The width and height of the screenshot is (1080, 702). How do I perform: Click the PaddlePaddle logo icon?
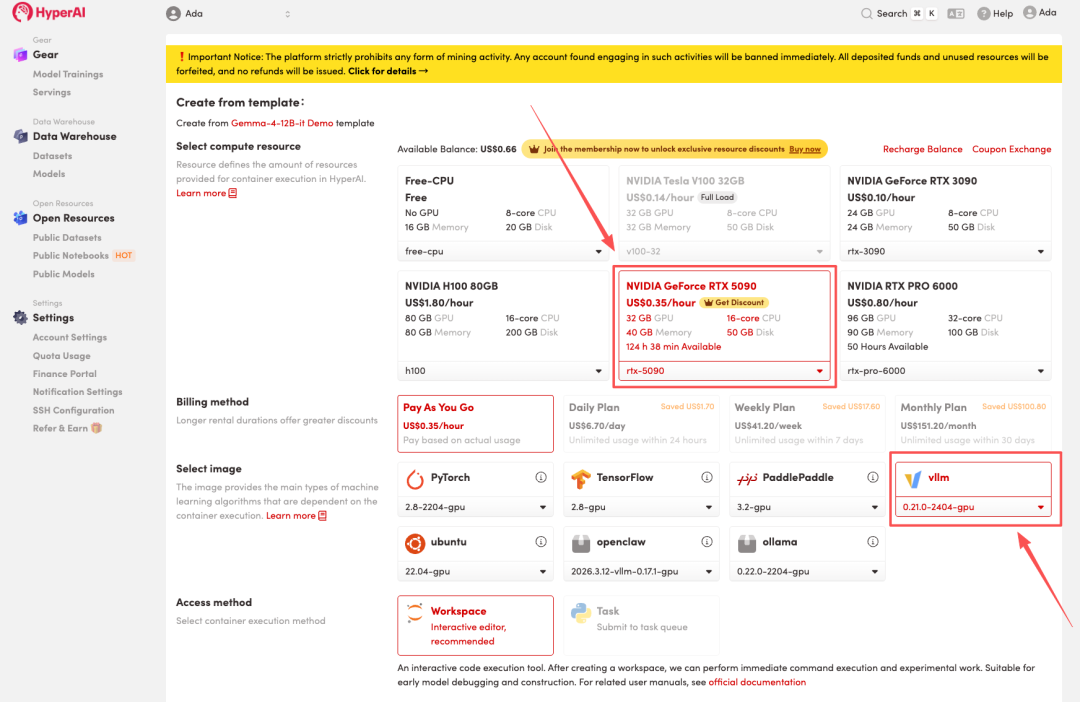pyautogui.click(x=747, y=479)
